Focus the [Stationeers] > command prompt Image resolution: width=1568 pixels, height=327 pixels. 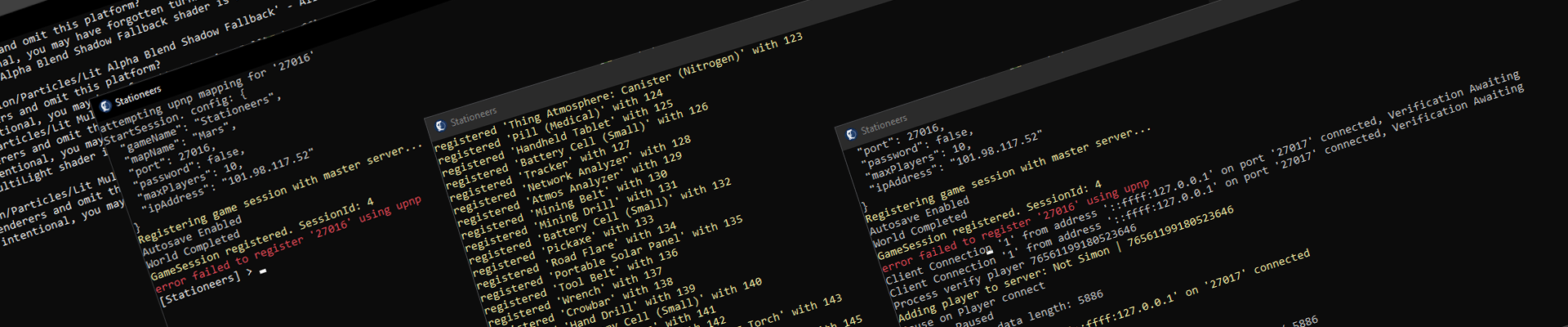pyautogui.click(x=212, y=284)
